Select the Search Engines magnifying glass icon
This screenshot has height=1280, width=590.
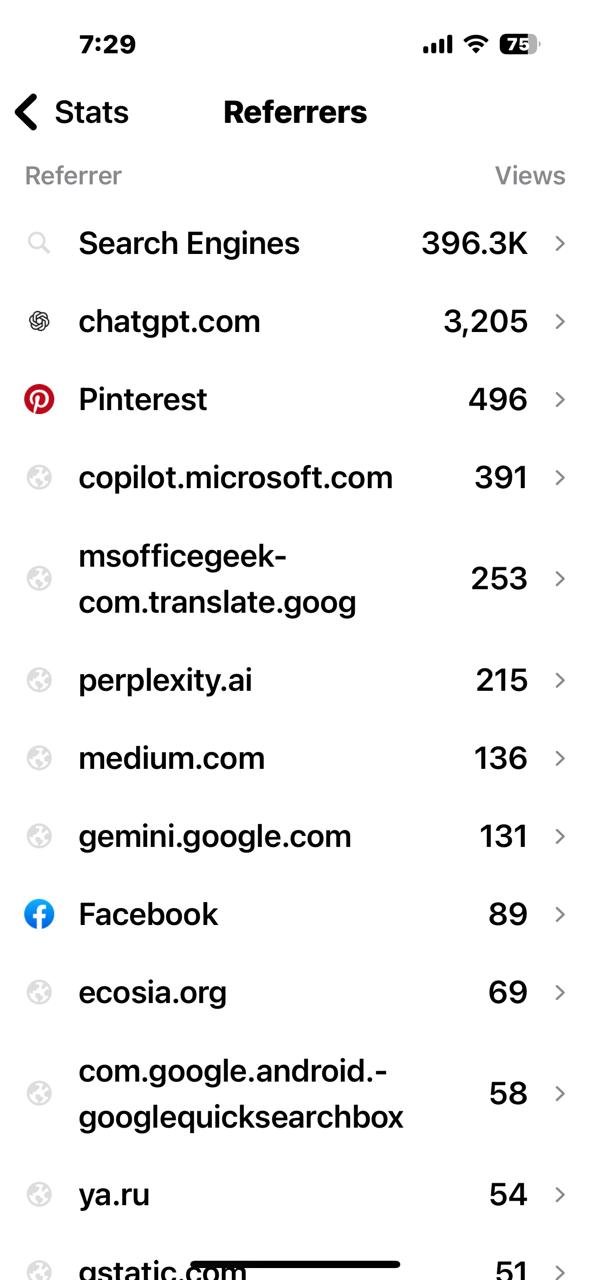tap(39, 242)
